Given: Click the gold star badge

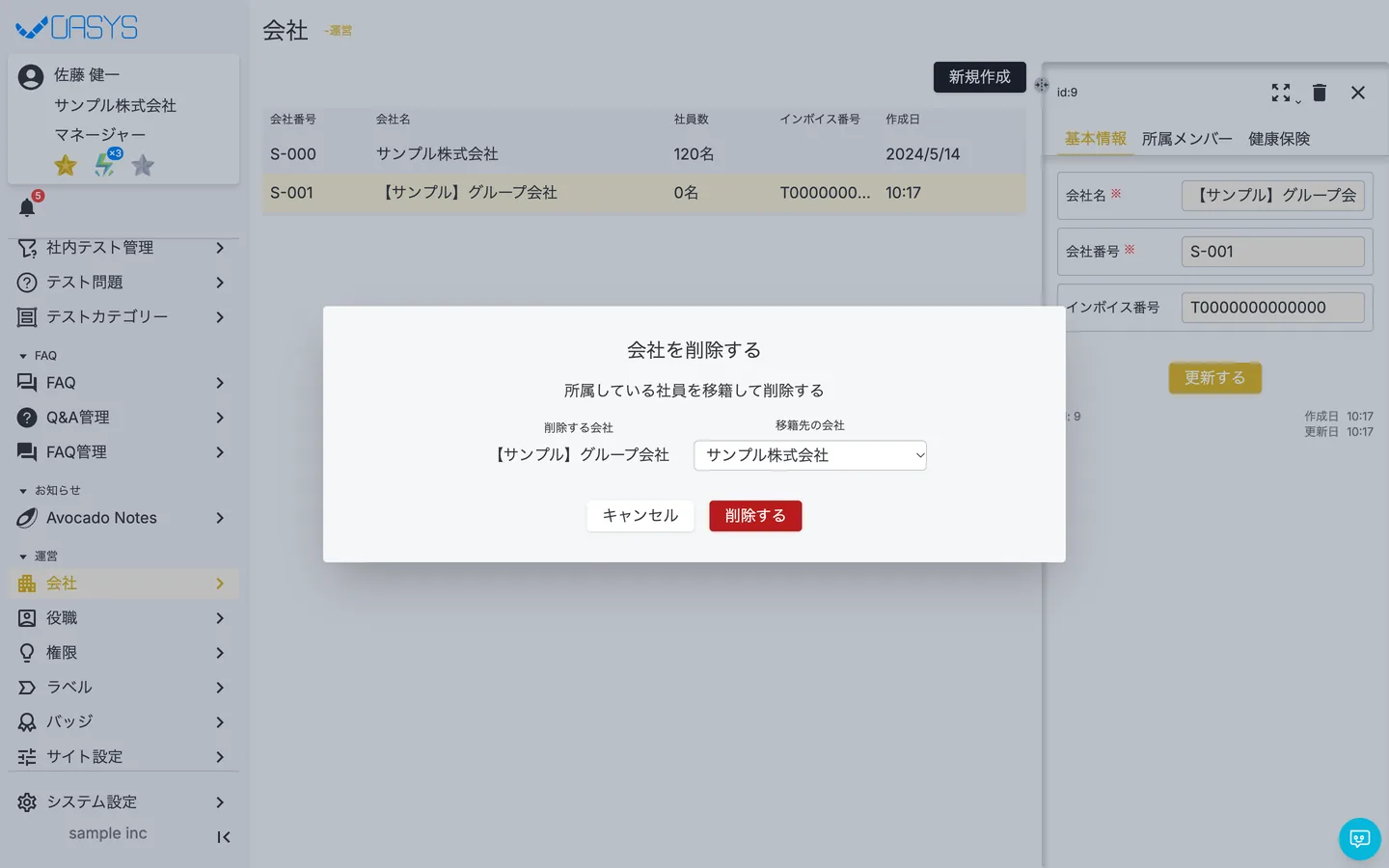Looking at the screenshot, I should pos(66,166).
